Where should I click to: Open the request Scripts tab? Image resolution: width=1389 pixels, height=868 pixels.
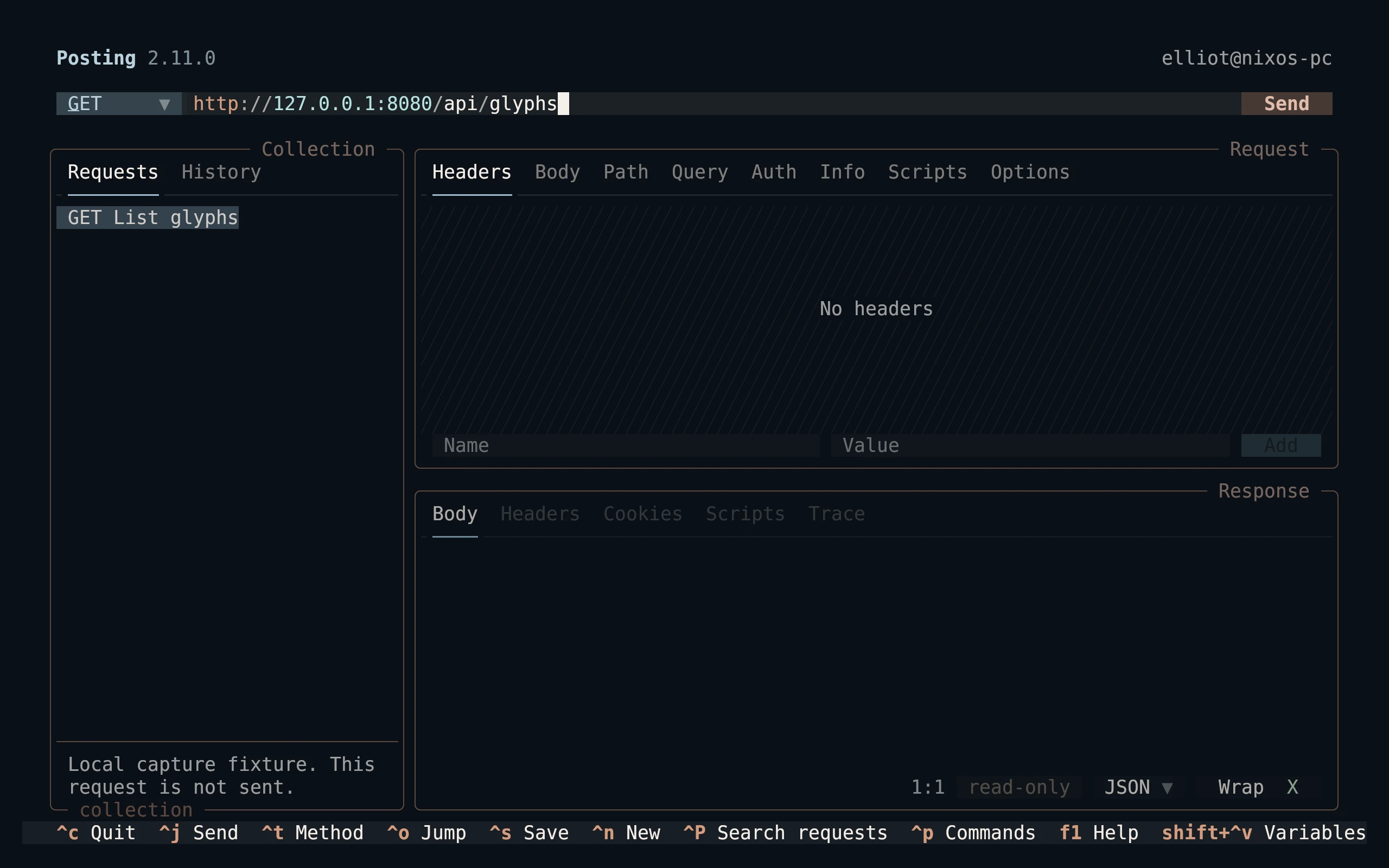click(x=927, y=172)
